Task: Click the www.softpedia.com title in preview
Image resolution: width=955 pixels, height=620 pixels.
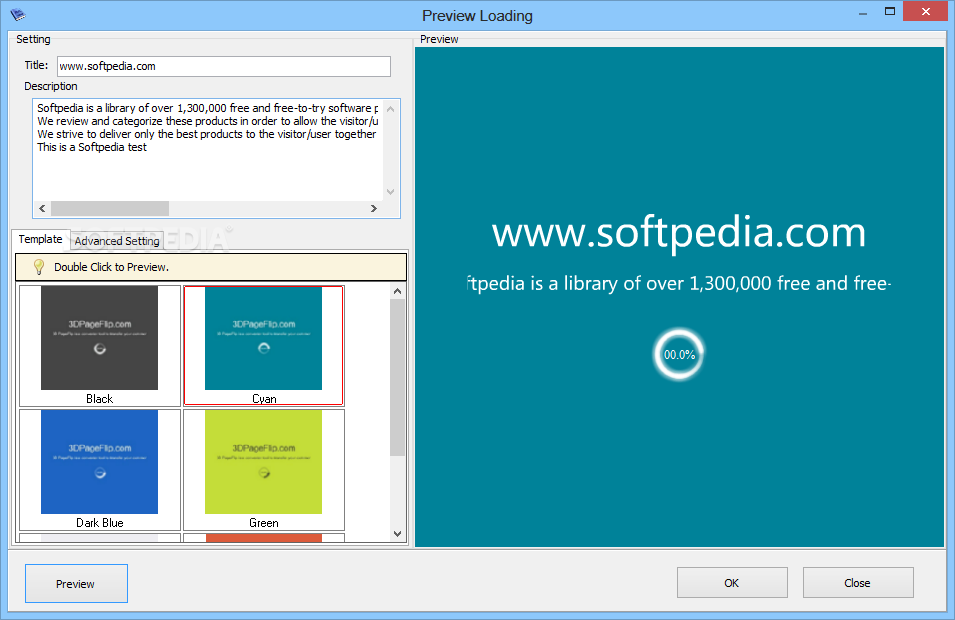Action: tap(678, 233)
